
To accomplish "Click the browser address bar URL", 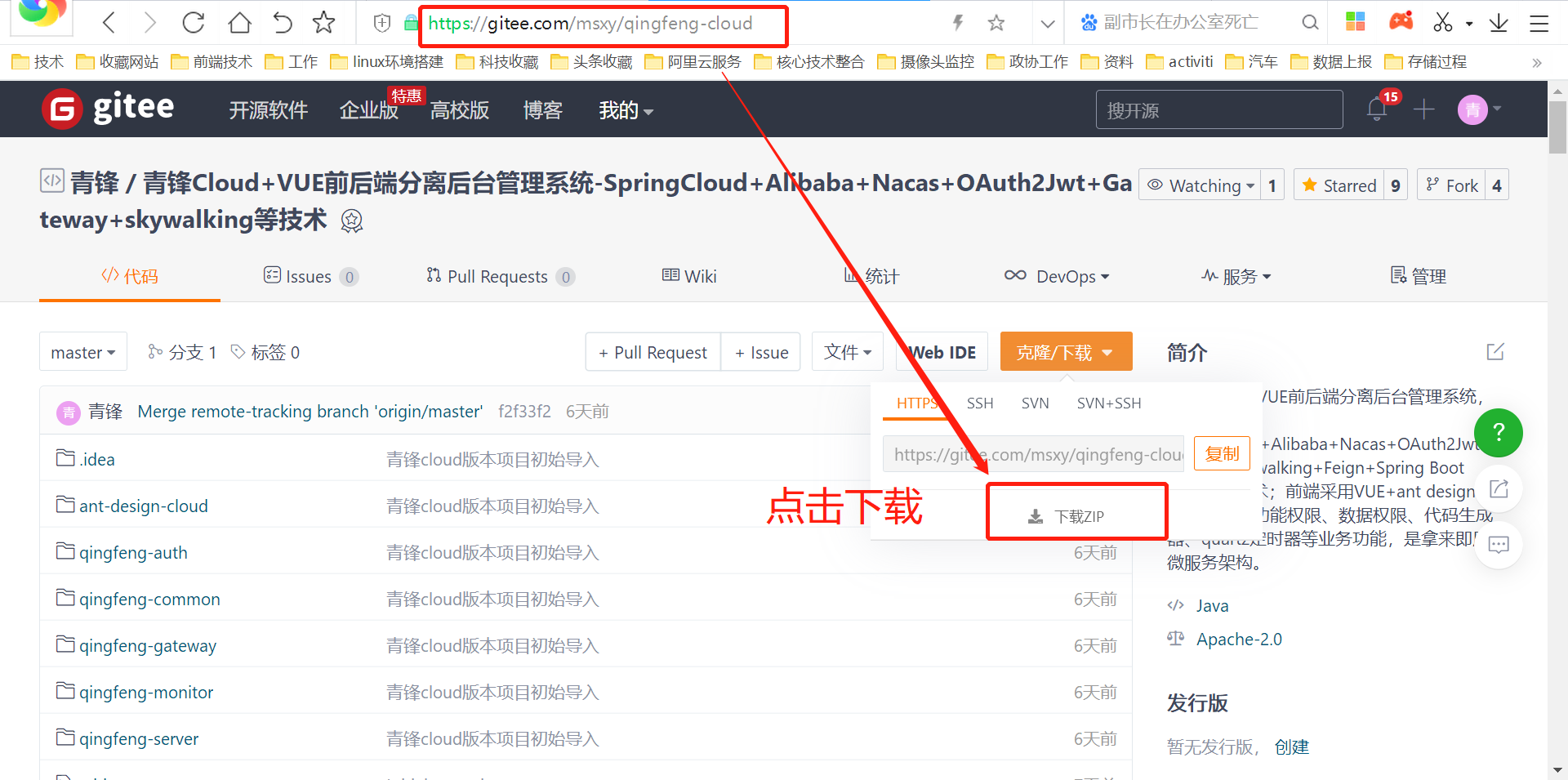I will 590,24.
